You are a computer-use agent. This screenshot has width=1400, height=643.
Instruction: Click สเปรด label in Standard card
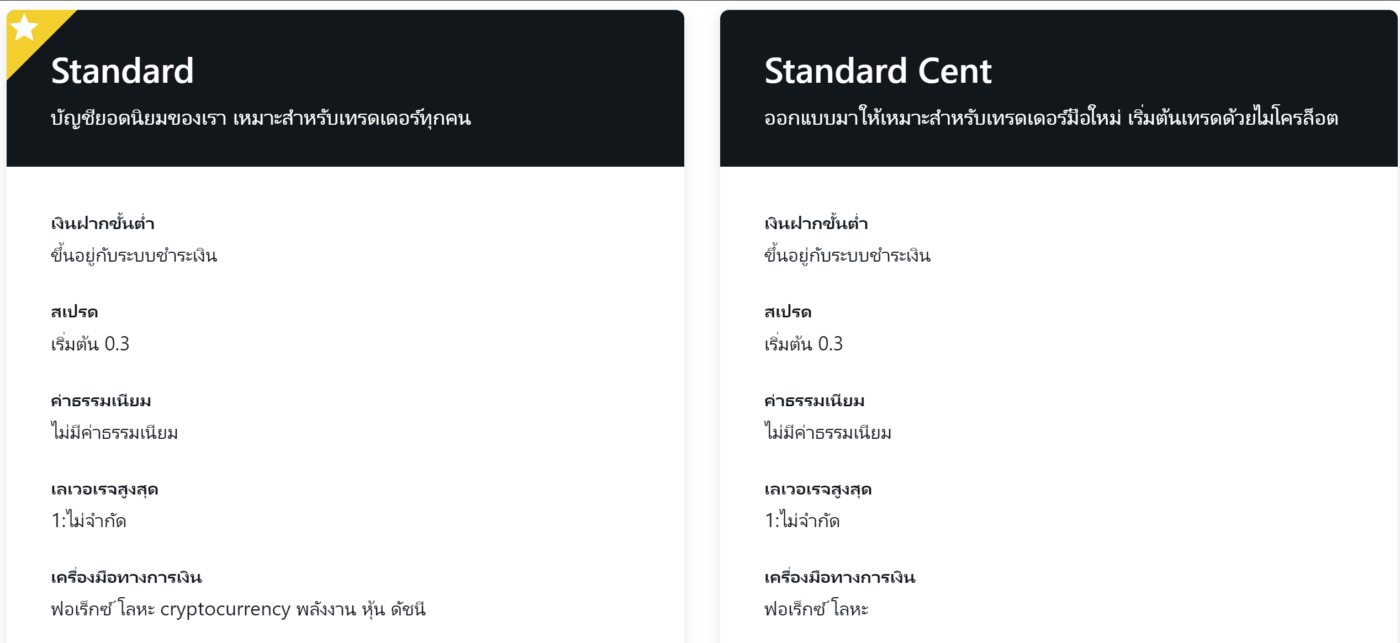tap(74, 312)
